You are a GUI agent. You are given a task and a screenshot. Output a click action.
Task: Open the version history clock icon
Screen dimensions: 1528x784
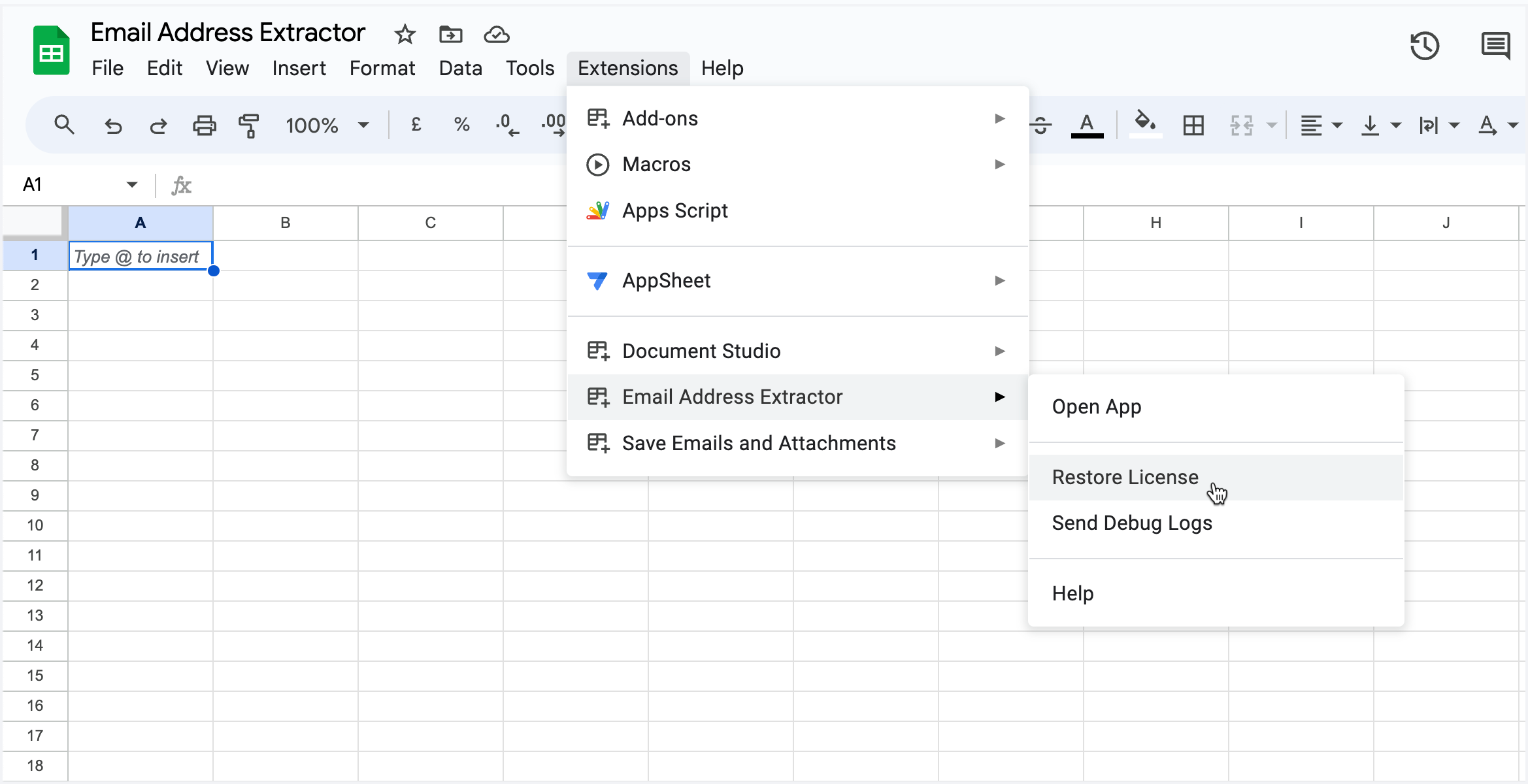pyautogui.click(x=1425, y=44)
